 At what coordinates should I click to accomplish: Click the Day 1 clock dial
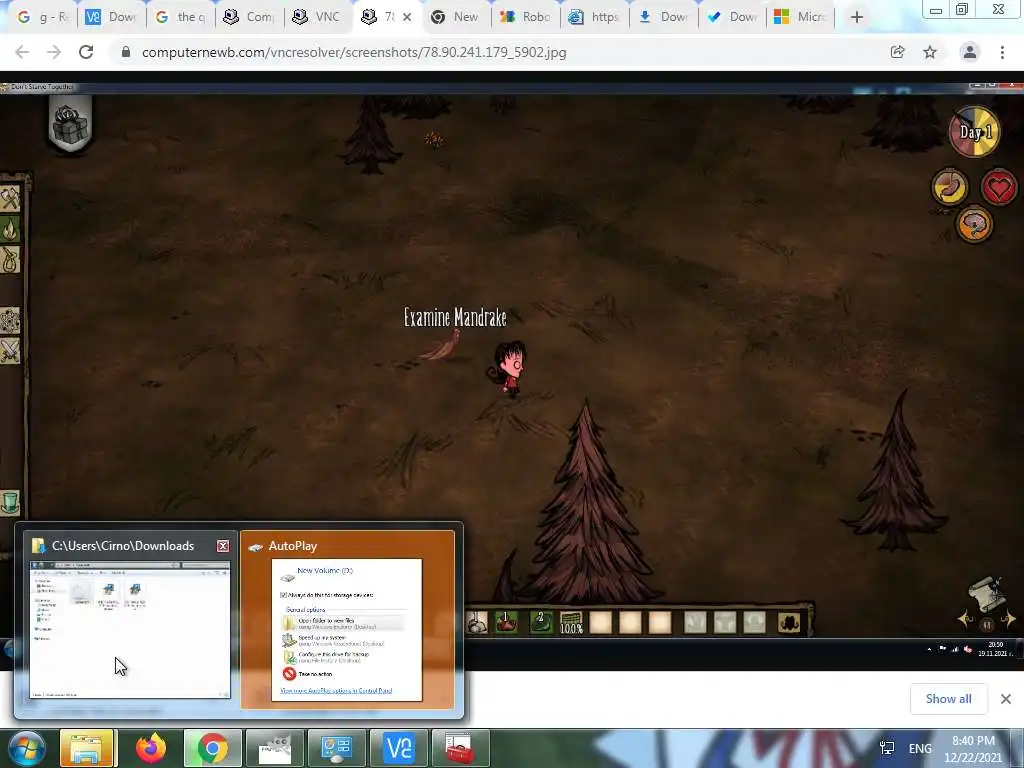(974, 132)
